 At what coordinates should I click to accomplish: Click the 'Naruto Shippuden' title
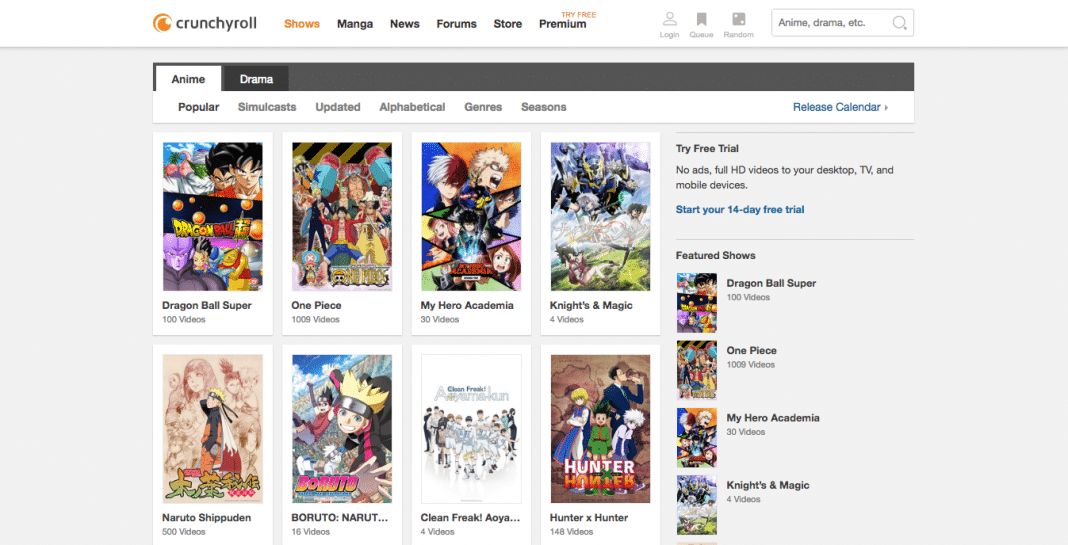[x=206, y=518]
